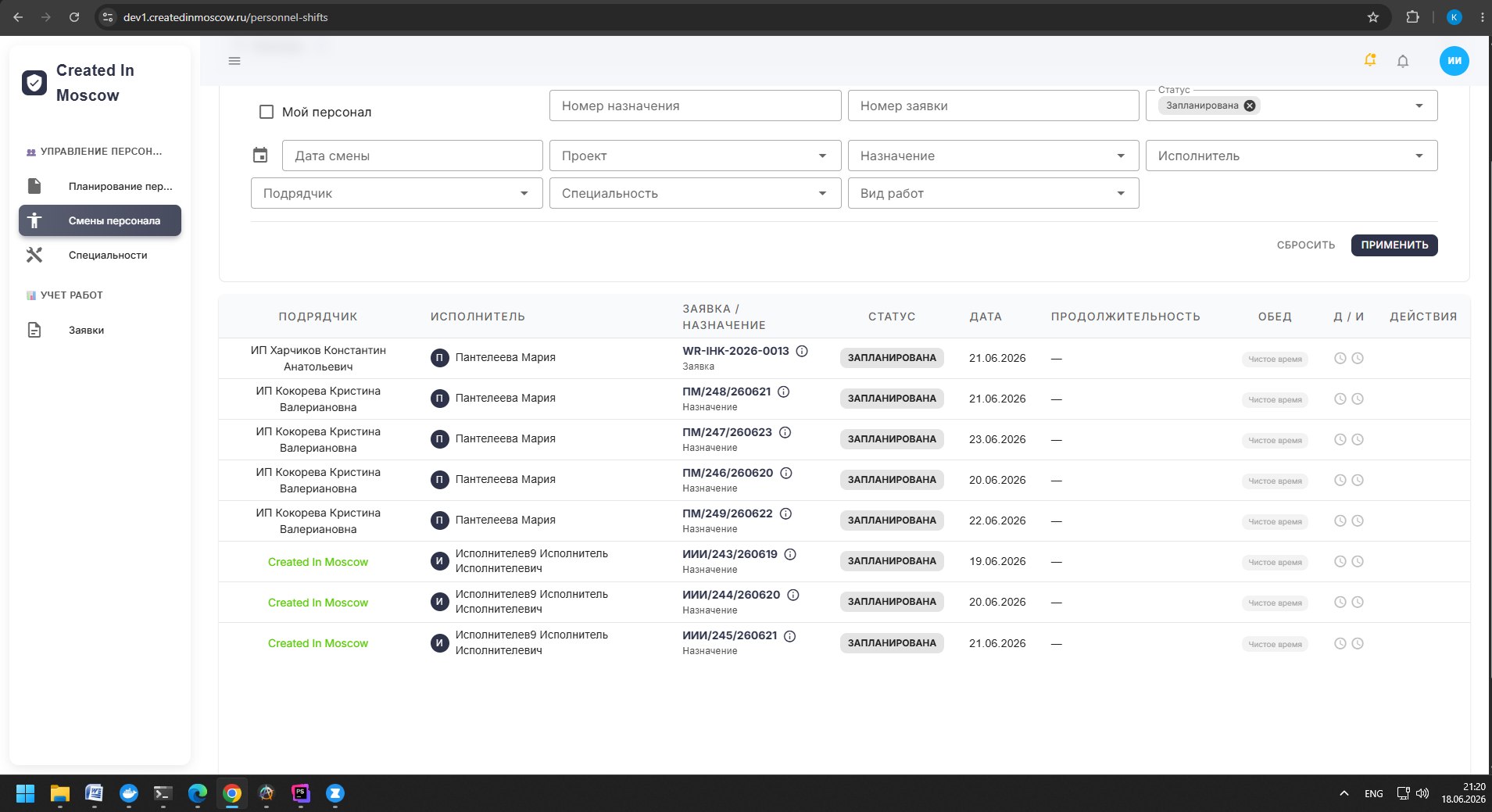Bookmark this page with the star icon

(1373, 17)
